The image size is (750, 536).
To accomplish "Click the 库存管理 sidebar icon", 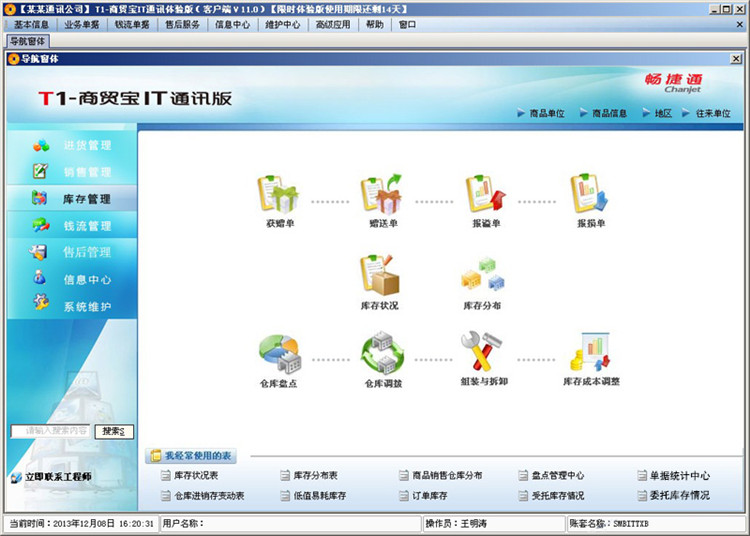I will [39, 198].
